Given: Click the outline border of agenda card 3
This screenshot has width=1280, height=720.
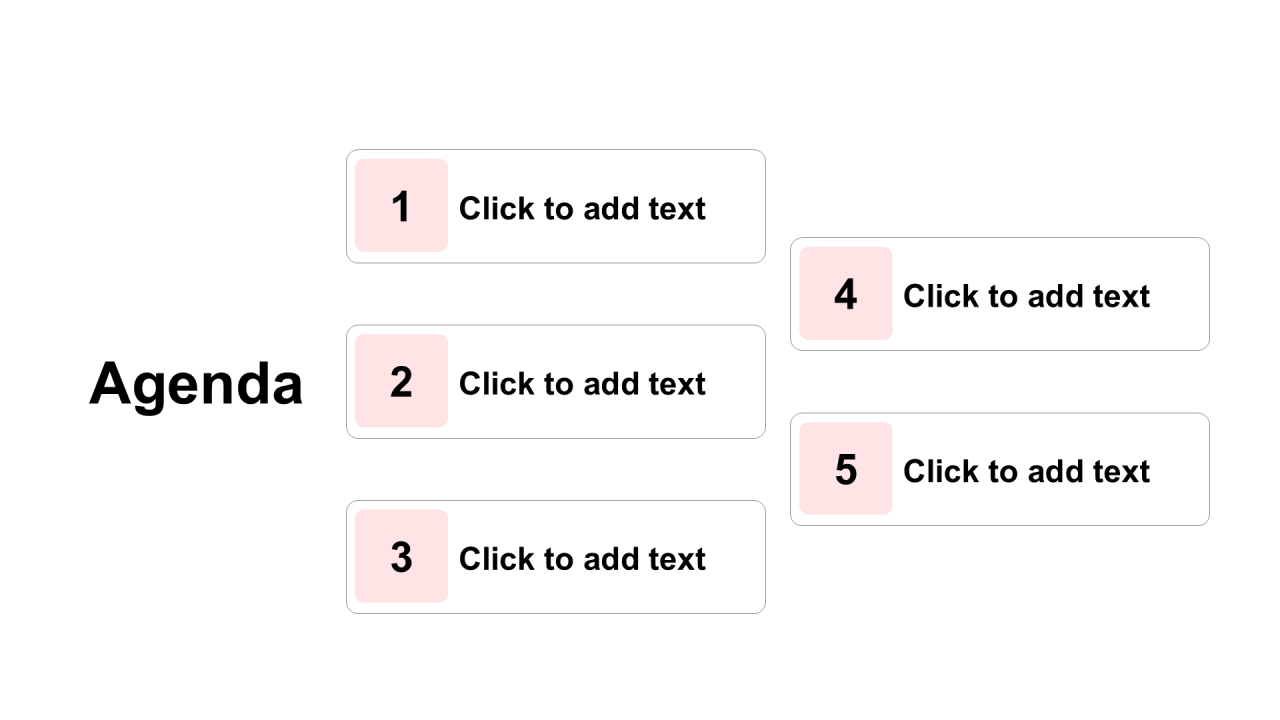Looking at the screenshot, I should pyautogui.click(x=556, y=501).
